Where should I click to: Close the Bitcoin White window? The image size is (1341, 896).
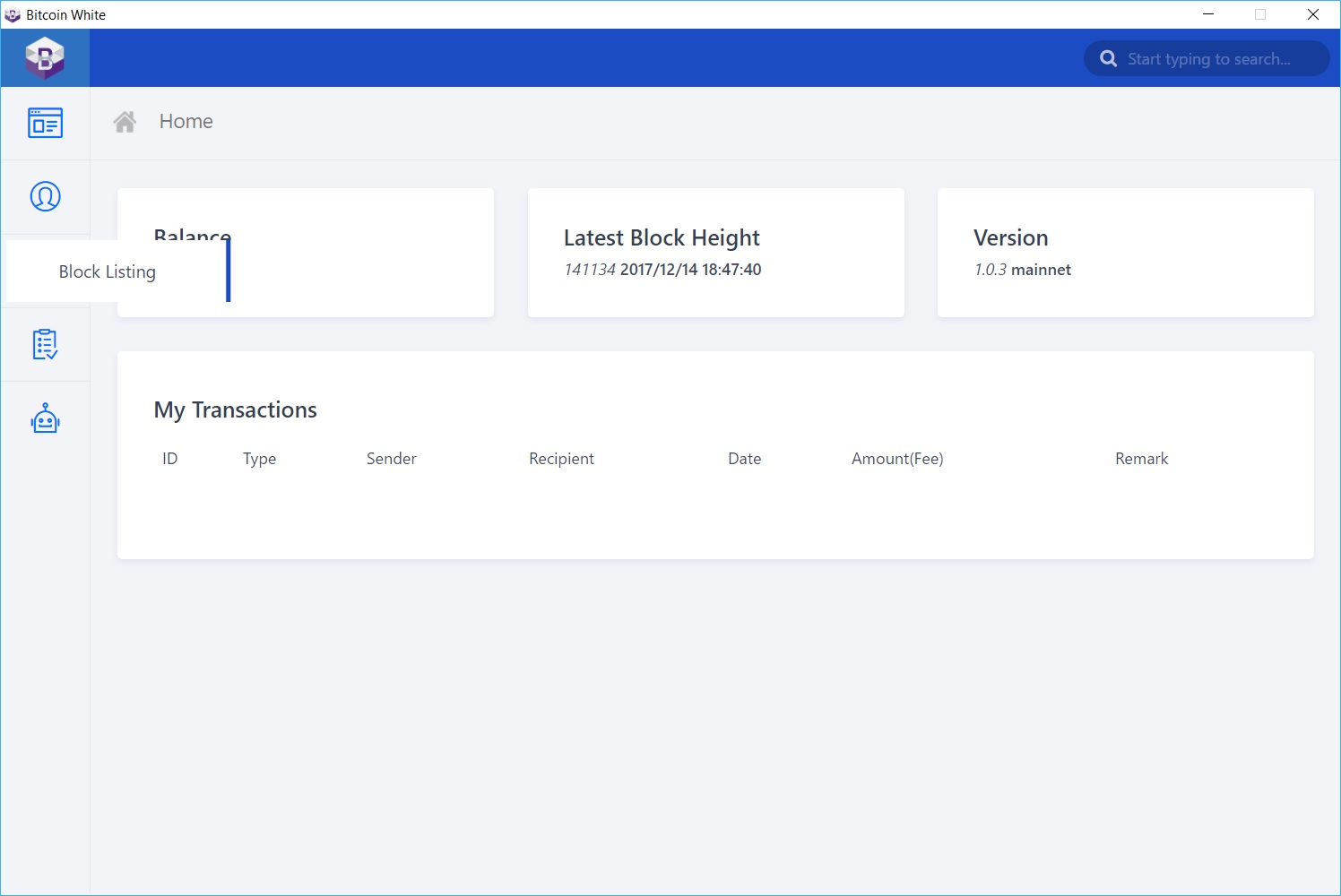(x=1313, y=14)
